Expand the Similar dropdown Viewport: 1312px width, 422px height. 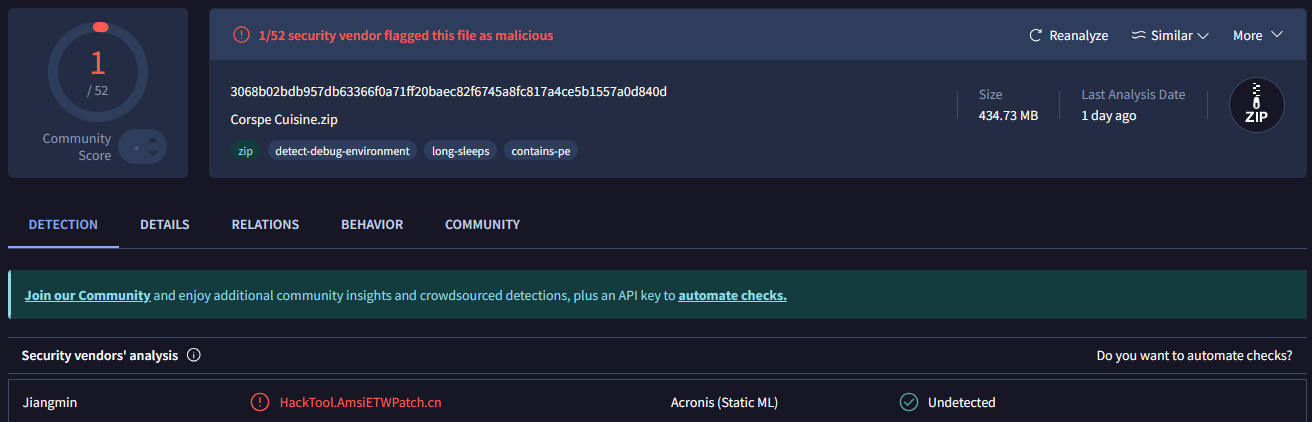[x=1170, y=35]
